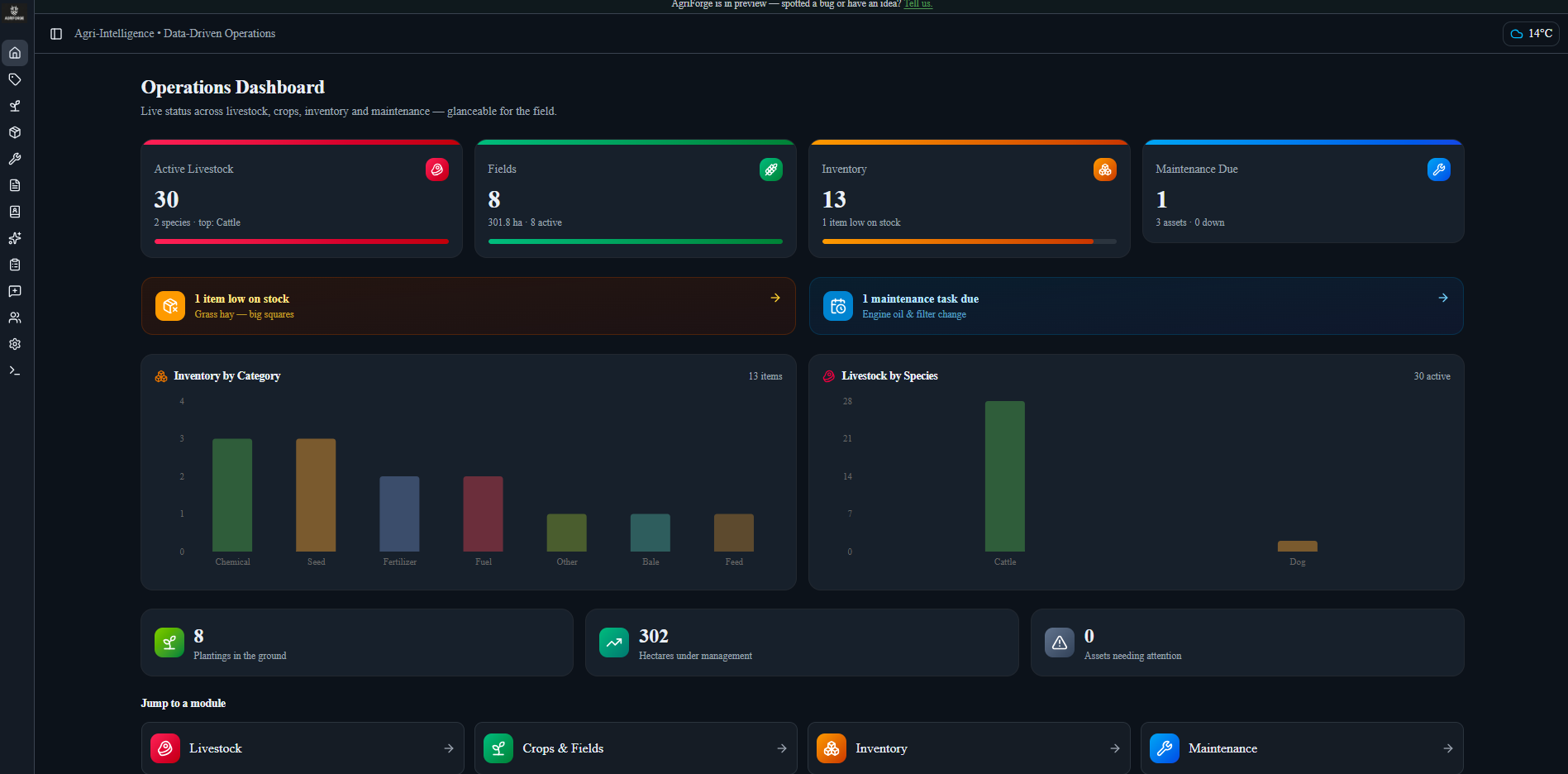1568x774 pixels.
Task: Open the '1 item low on stock' alert
Action: [469, 306]
